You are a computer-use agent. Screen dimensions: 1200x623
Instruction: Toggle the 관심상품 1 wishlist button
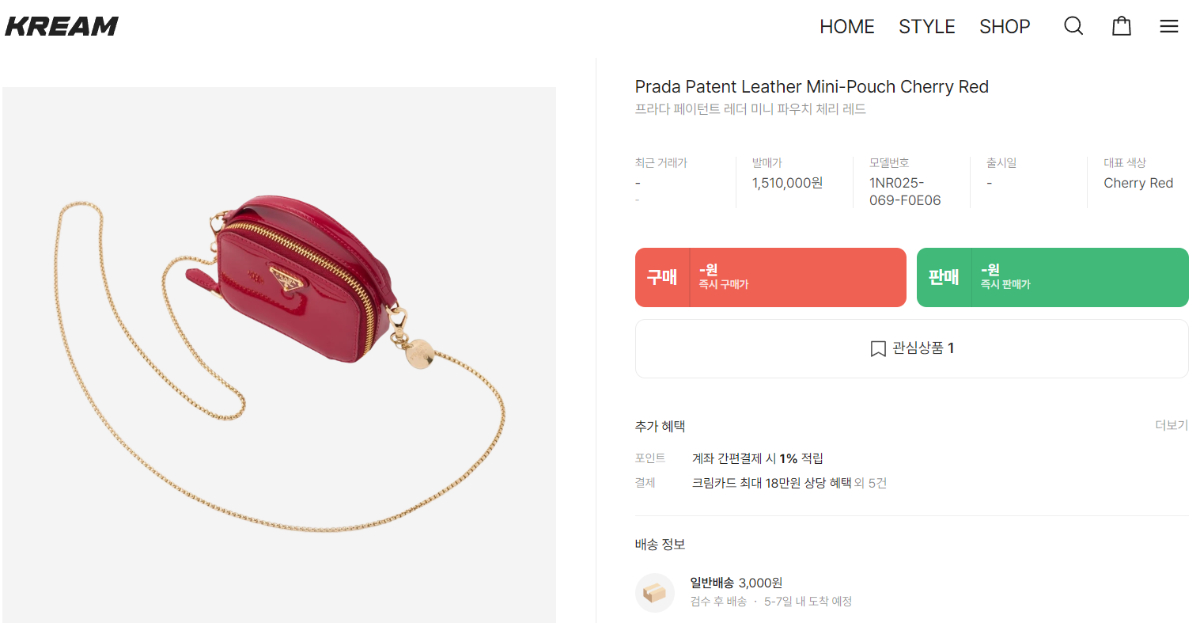tap(912, 349)
